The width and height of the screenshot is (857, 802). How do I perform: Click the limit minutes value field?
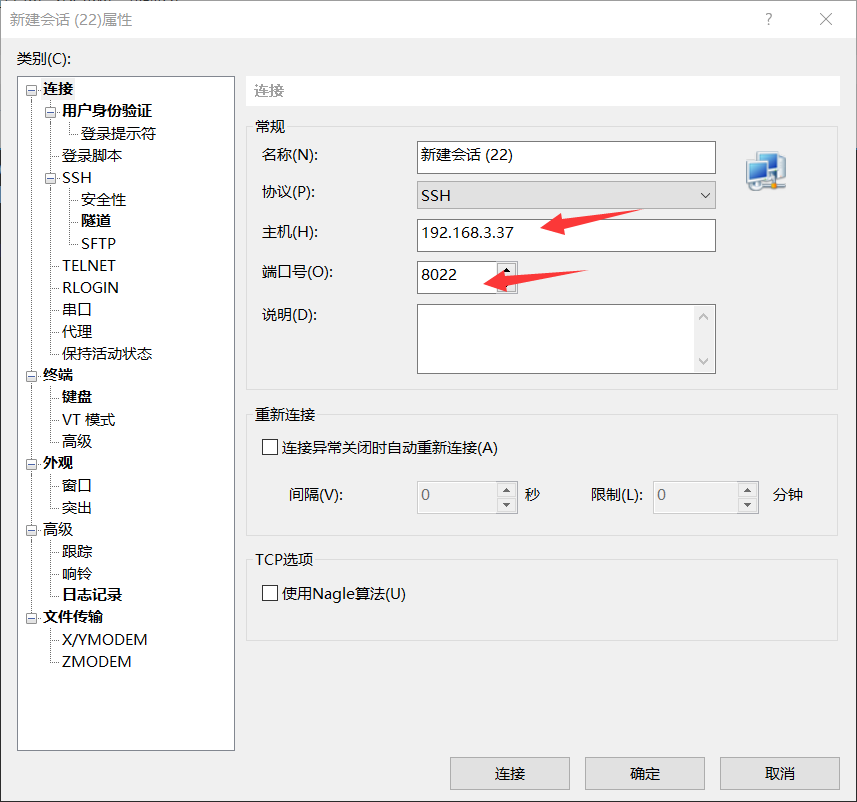(x=696, y=497)
